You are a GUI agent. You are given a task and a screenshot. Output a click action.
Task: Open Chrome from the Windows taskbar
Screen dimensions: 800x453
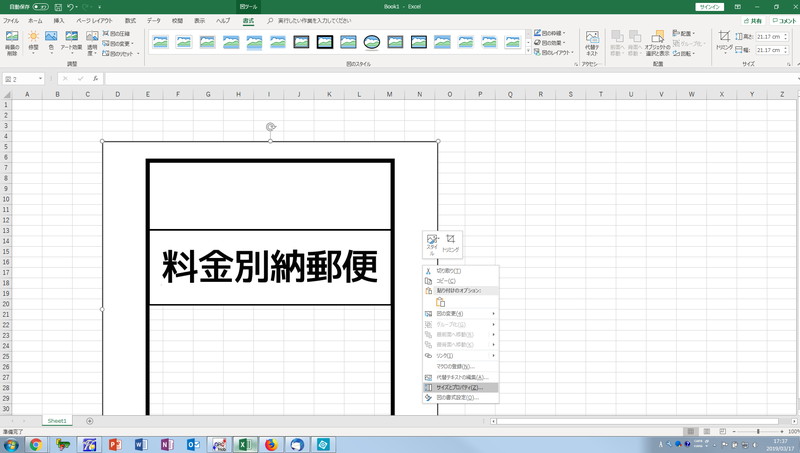tap(36, 445)
